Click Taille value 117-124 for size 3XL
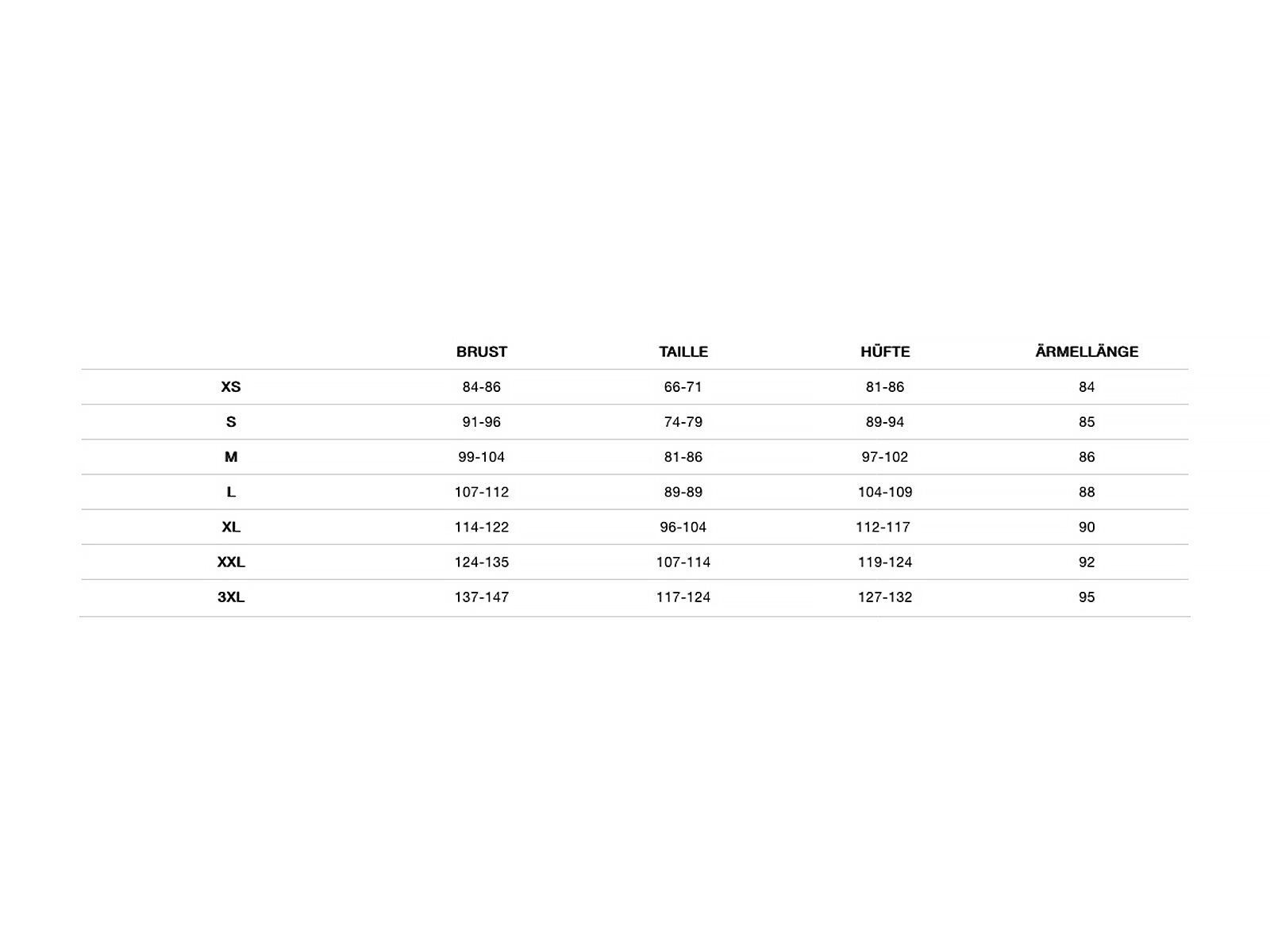Image resolution: width=1270 pixels, height=952 pixels. [683, 597]
